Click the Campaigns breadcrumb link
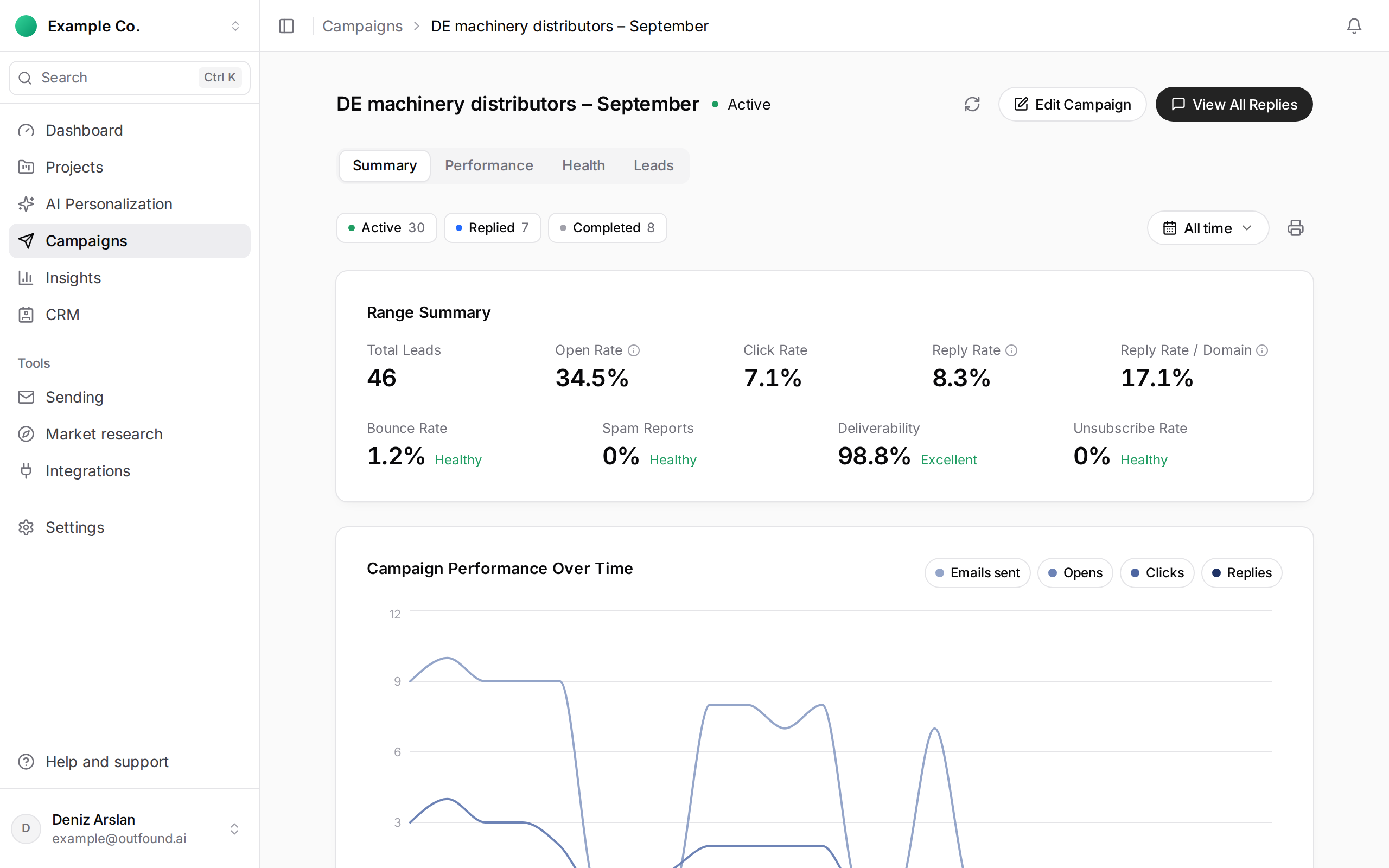 (362, 26)
